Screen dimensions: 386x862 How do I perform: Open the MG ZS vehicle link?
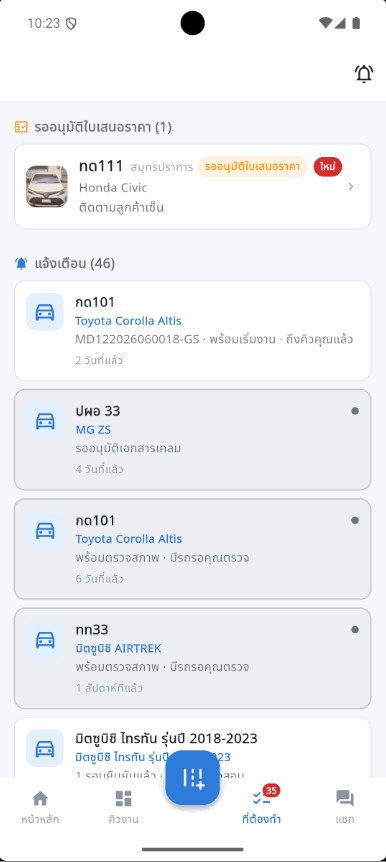[x=93, y=429]
